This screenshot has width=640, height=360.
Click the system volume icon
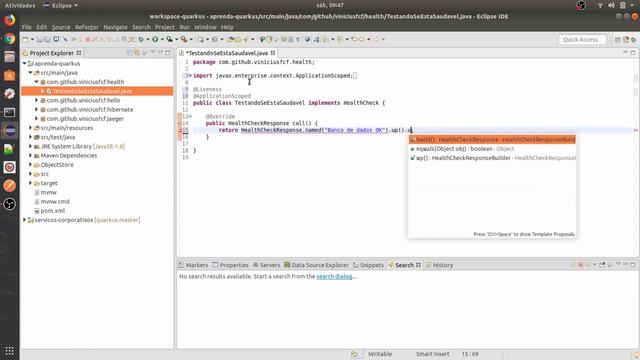611,5
